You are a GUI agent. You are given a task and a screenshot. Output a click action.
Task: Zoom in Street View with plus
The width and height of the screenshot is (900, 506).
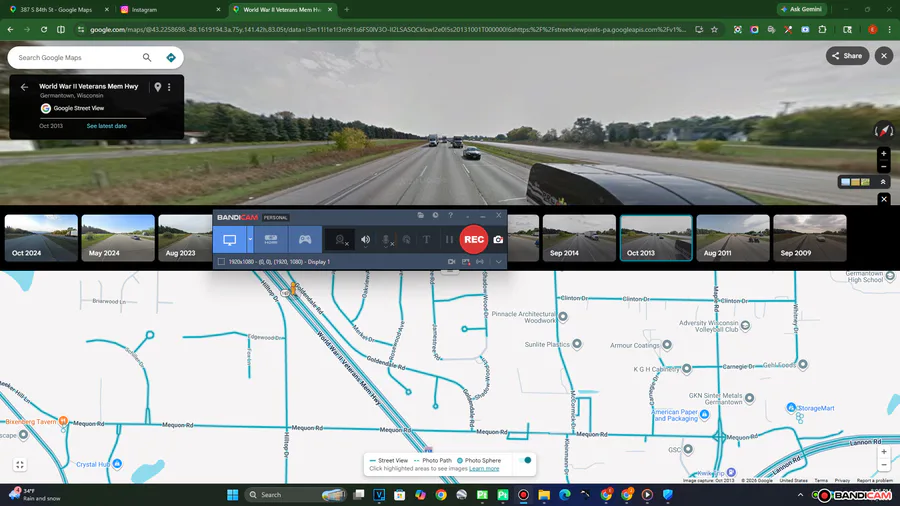[x=884, y=154]
